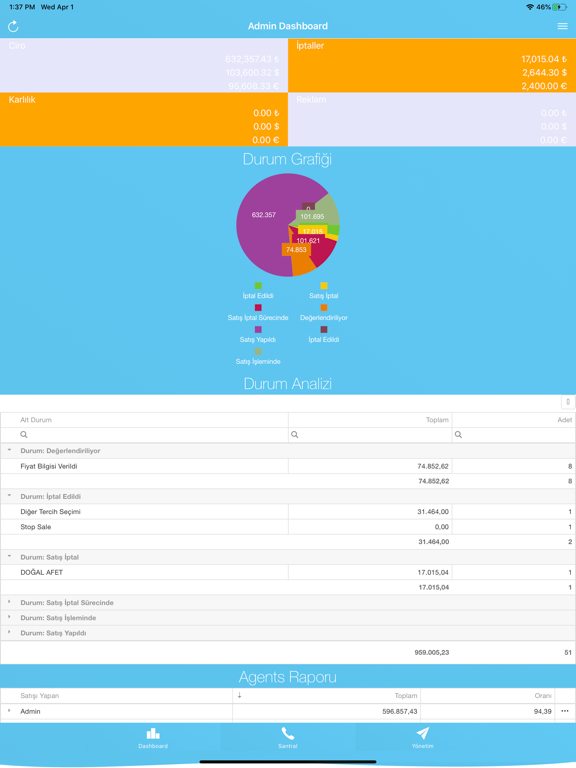Toggle Satış İptal Sürecinde legend swatch

(258, 308)
